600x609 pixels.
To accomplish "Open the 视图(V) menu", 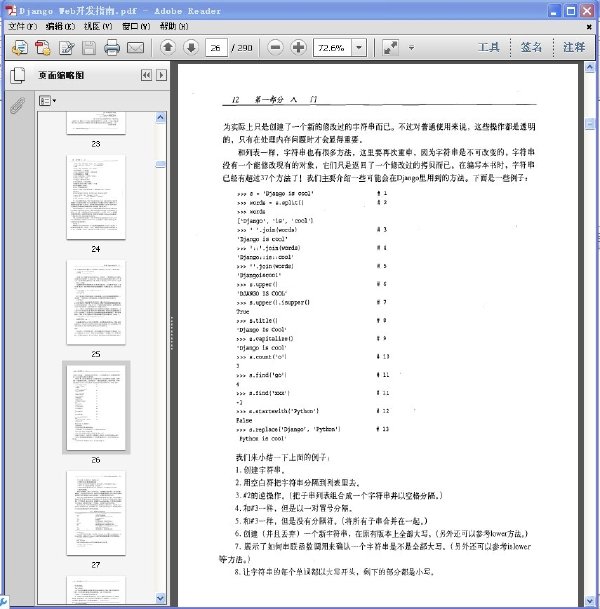I will [98, 26].
